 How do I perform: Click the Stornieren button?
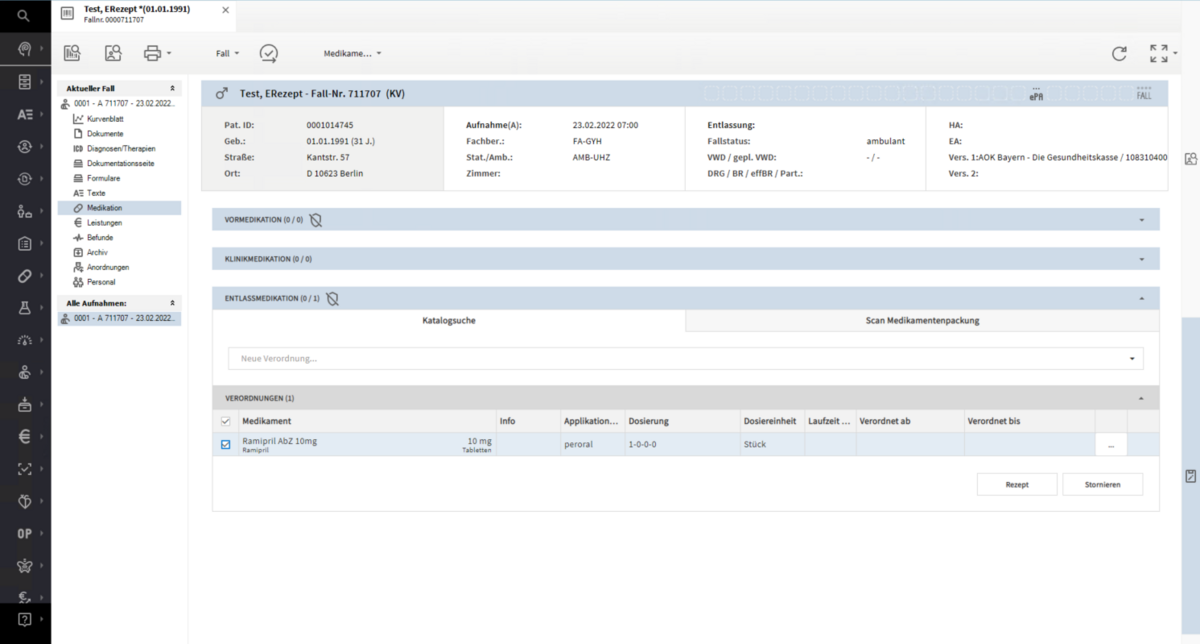pos(1102,484)
